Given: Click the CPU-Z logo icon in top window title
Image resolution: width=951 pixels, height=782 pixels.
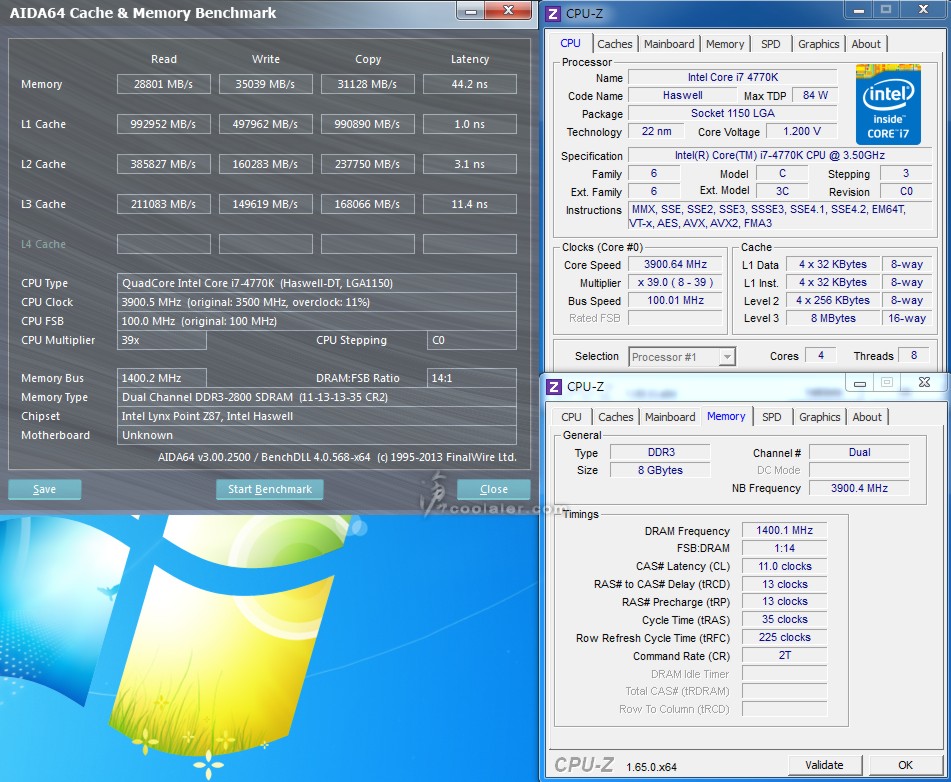Looking at the screenshot, I should (553, 13).
